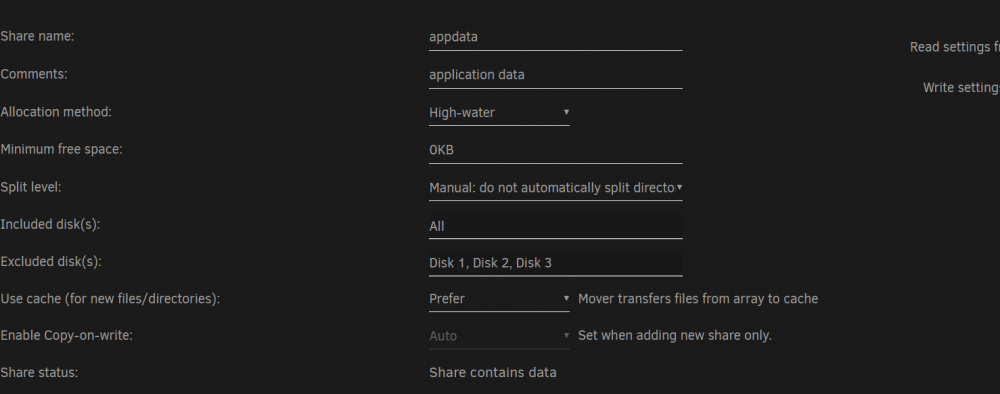Show help for Excluded disk(s) label
This screenshot has height=394, width=1000.
tap(51, 262)
